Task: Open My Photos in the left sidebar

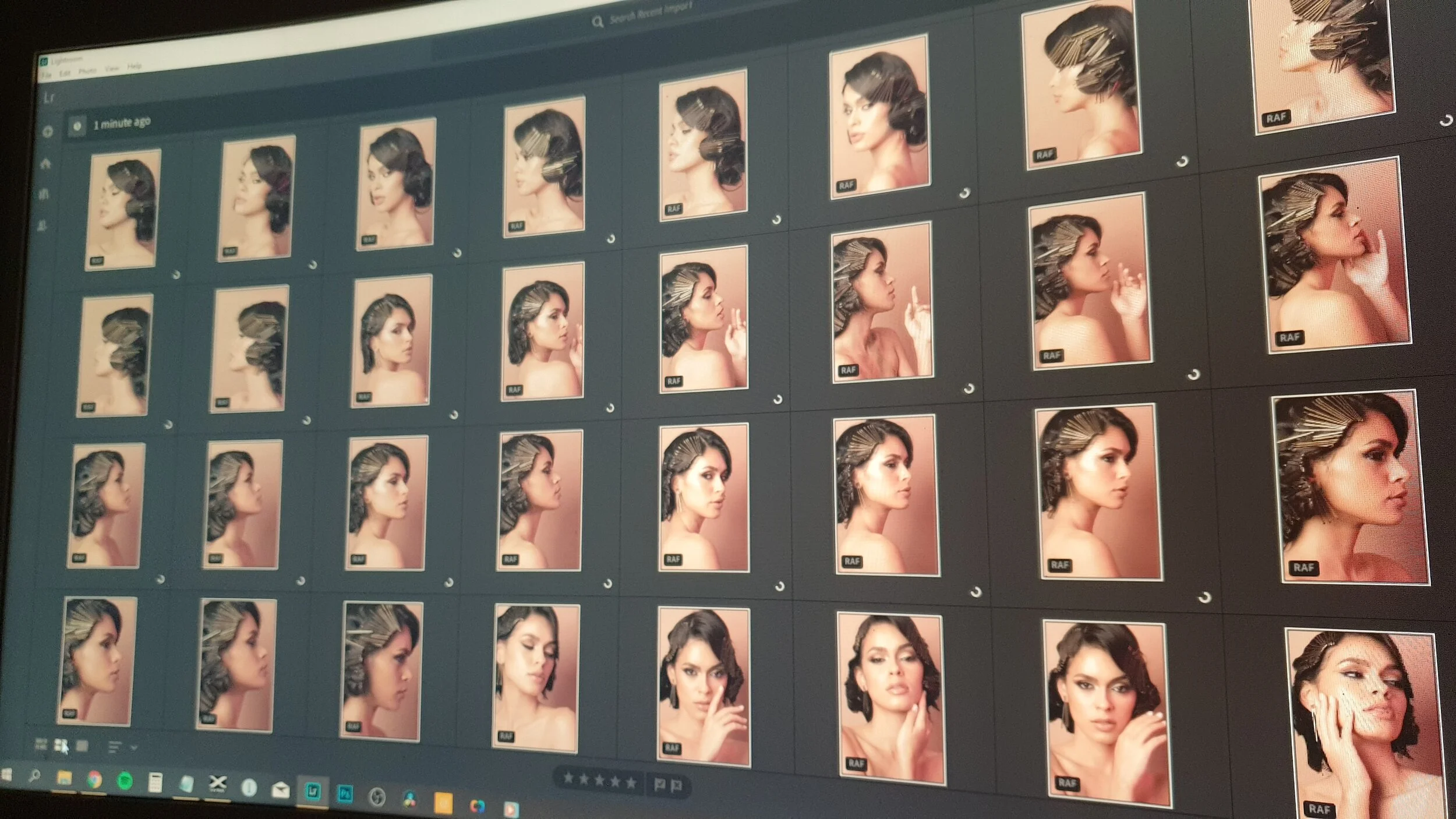Action: (x=43, y=193)
